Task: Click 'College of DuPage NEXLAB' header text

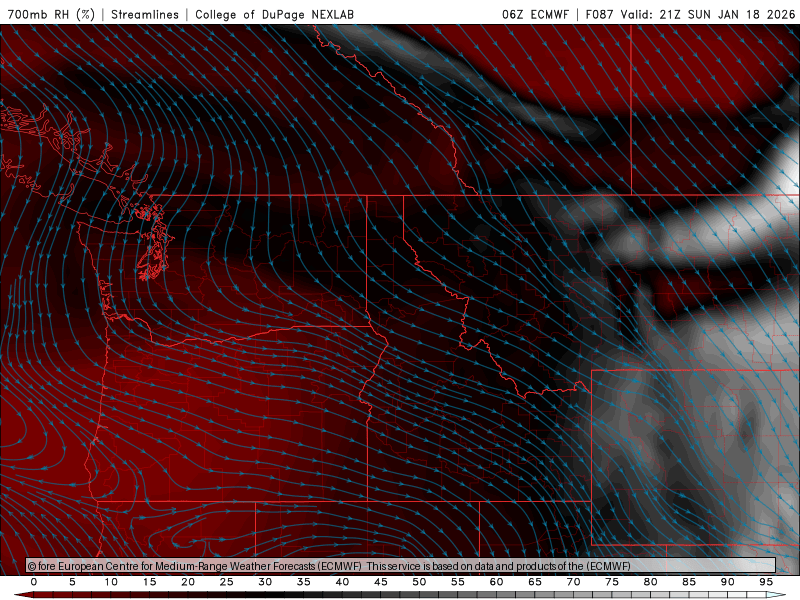Action: (274, 14)
